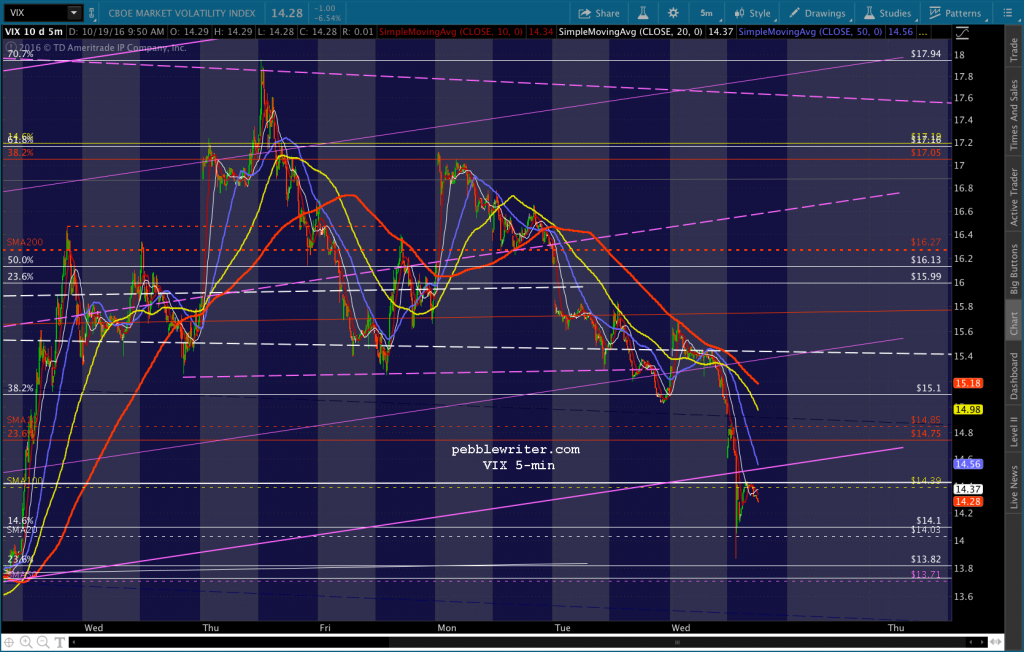This screenshot has width=1024, height=652.
Task: Click the $13.82 level label
Action: point(925,559)
